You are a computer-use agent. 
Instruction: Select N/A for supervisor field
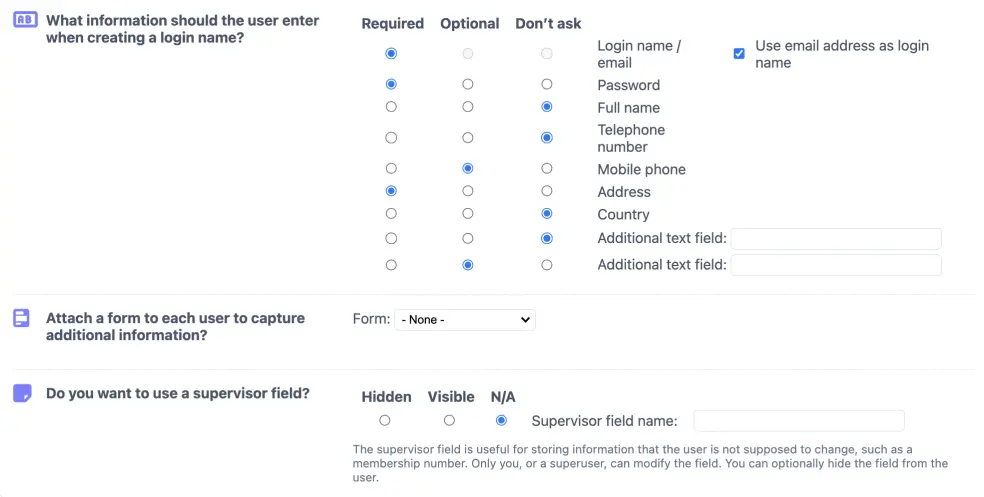click(x=502, y=421)
